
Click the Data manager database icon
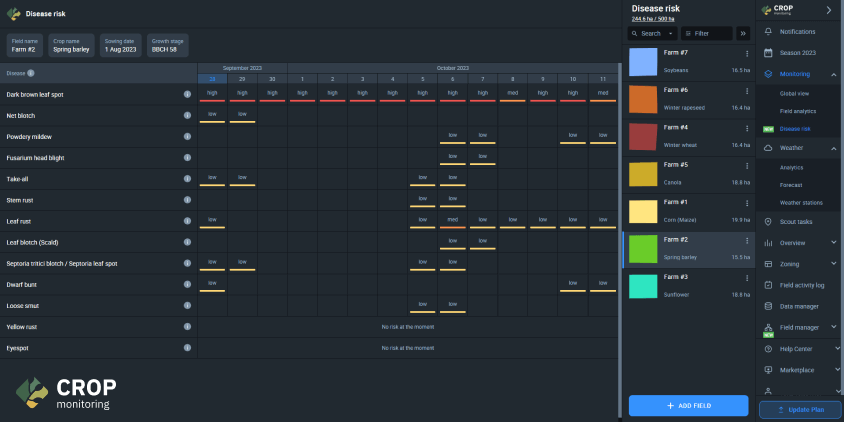click(x=768, y=306)
